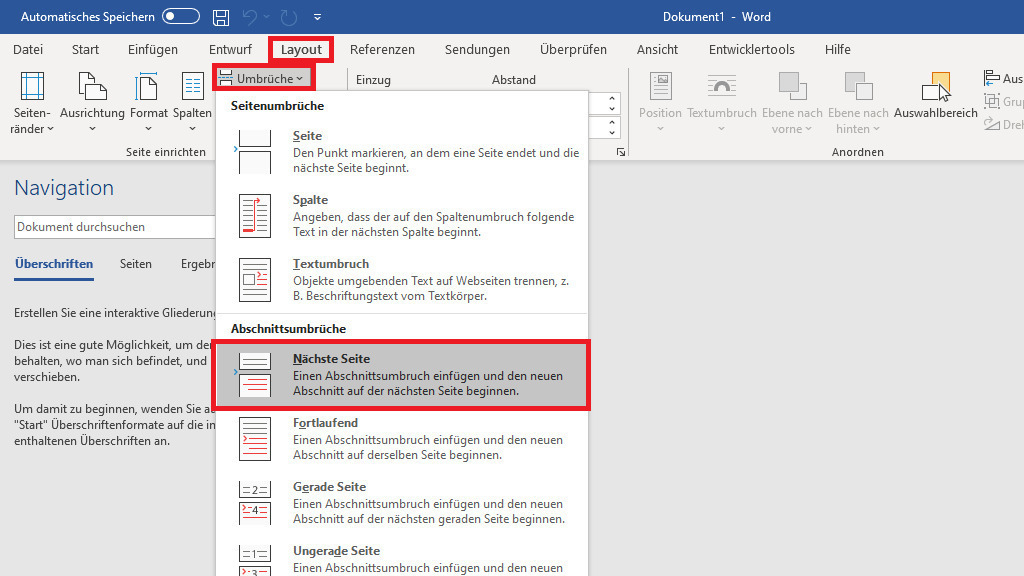Choose Gerade Seite section break
This screenshot has width=1024, height=576.
tap(402, 503)
